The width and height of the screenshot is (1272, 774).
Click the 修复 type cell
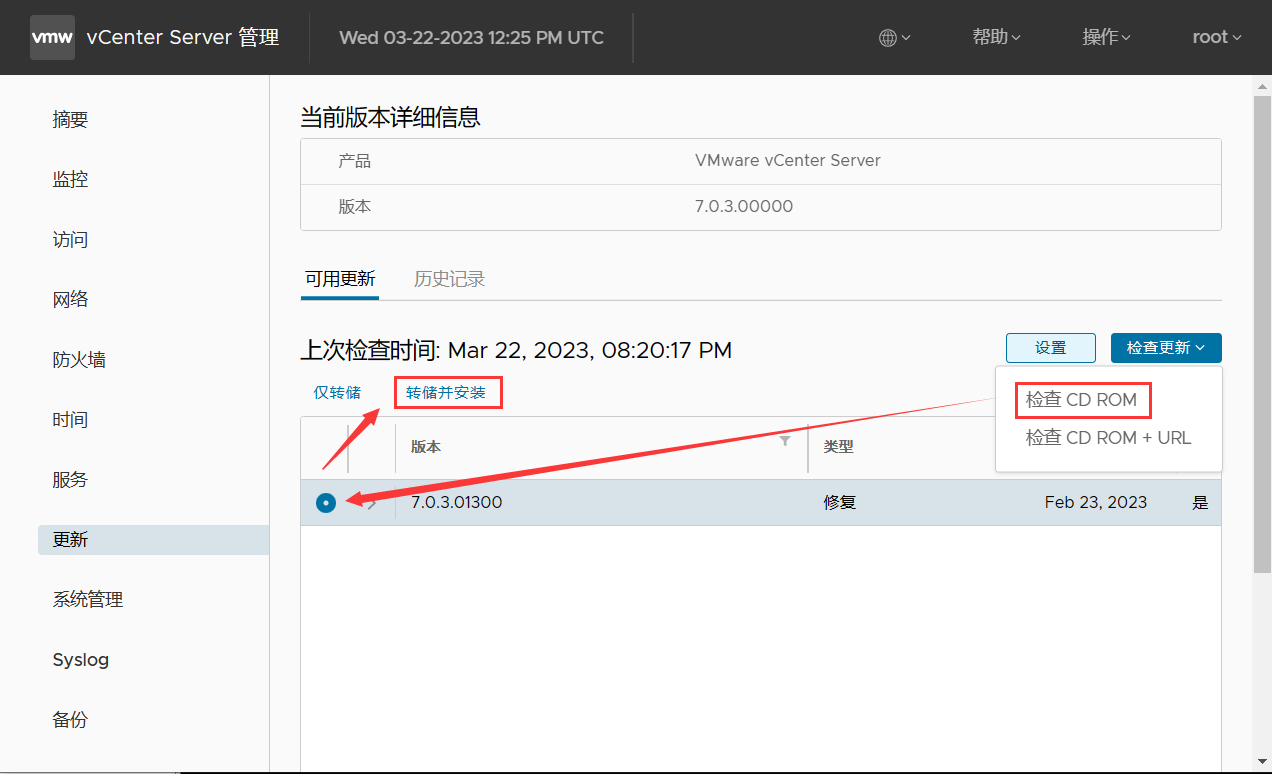(840, 502)
